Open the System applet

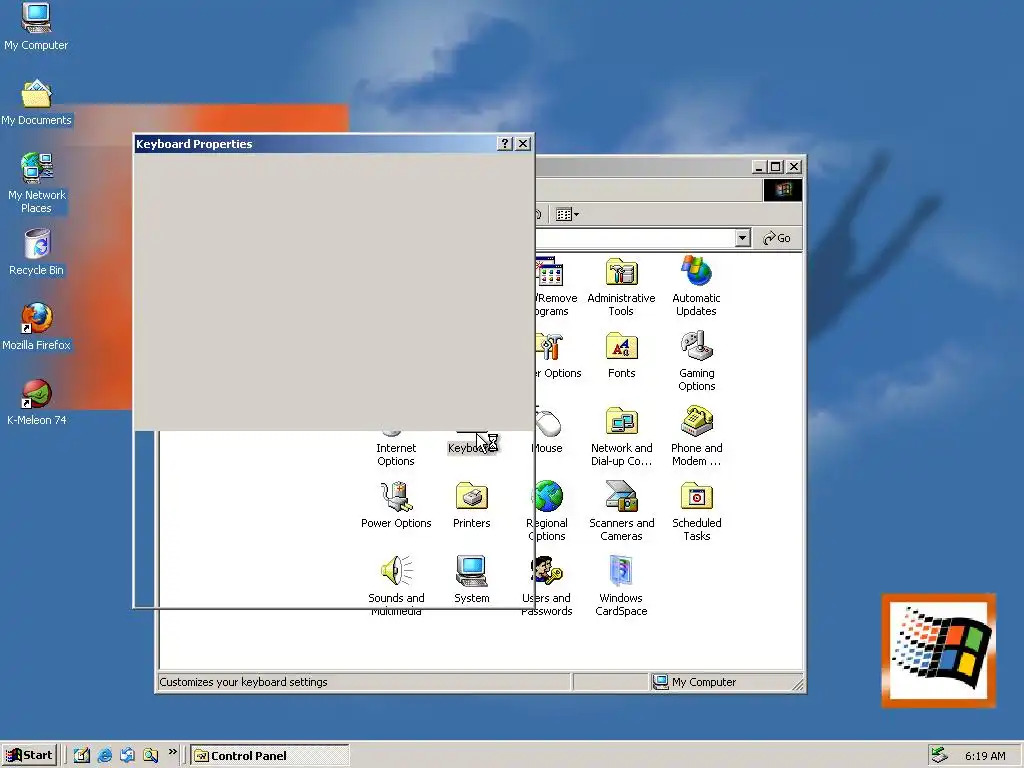coord(472,580)
